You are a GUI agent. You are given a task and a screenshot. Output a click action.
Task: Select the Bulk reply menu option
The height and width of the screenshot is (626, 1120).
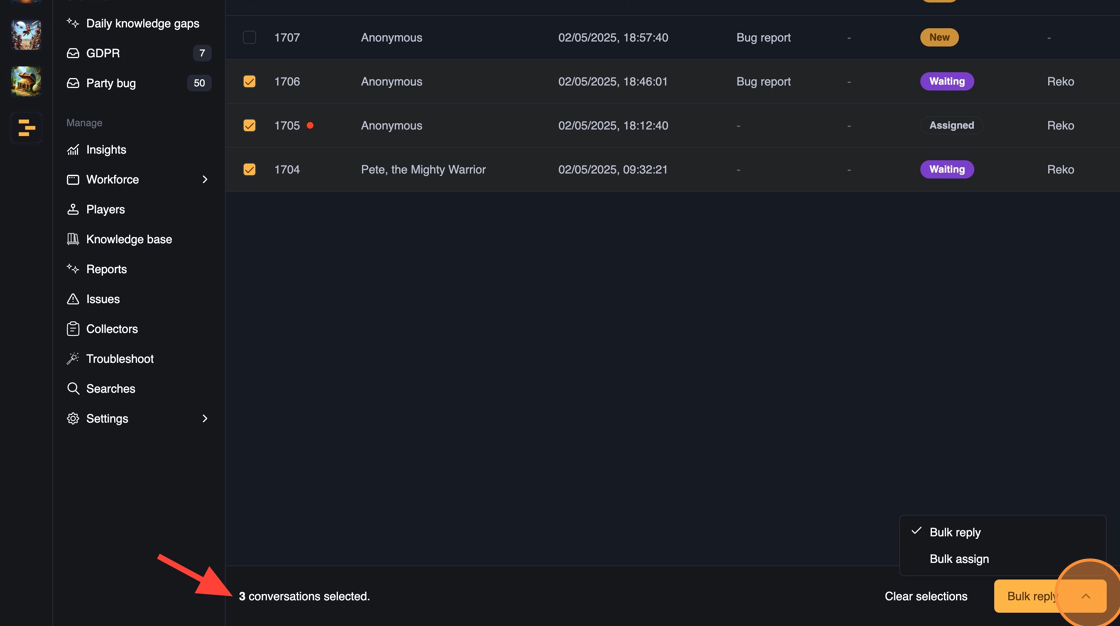955,532
